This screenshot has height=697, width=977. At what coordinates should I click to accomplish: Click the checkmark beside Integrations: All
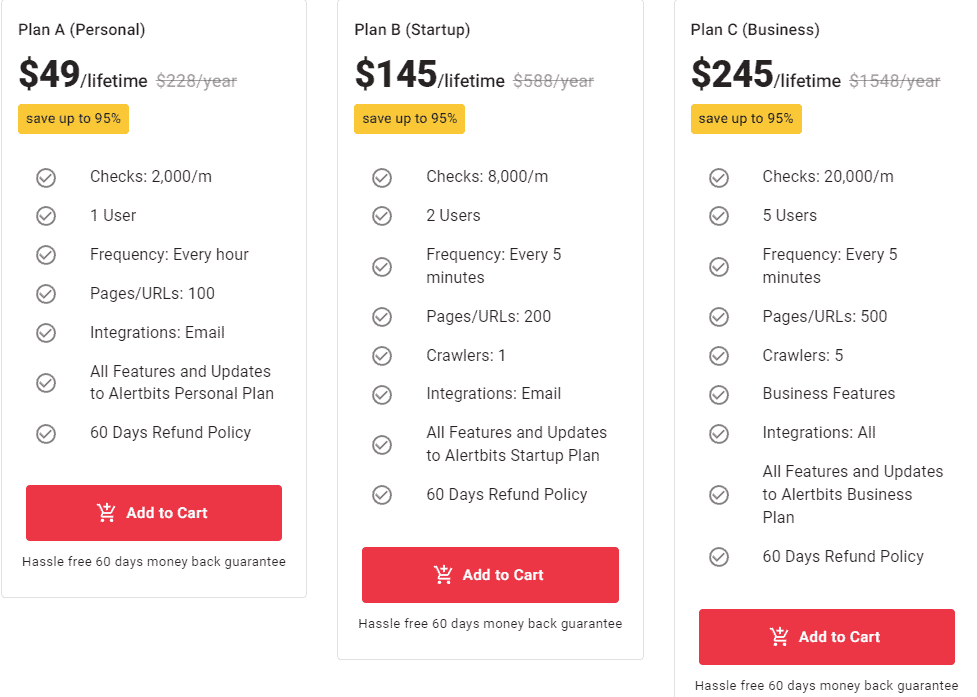pos(719,433)
